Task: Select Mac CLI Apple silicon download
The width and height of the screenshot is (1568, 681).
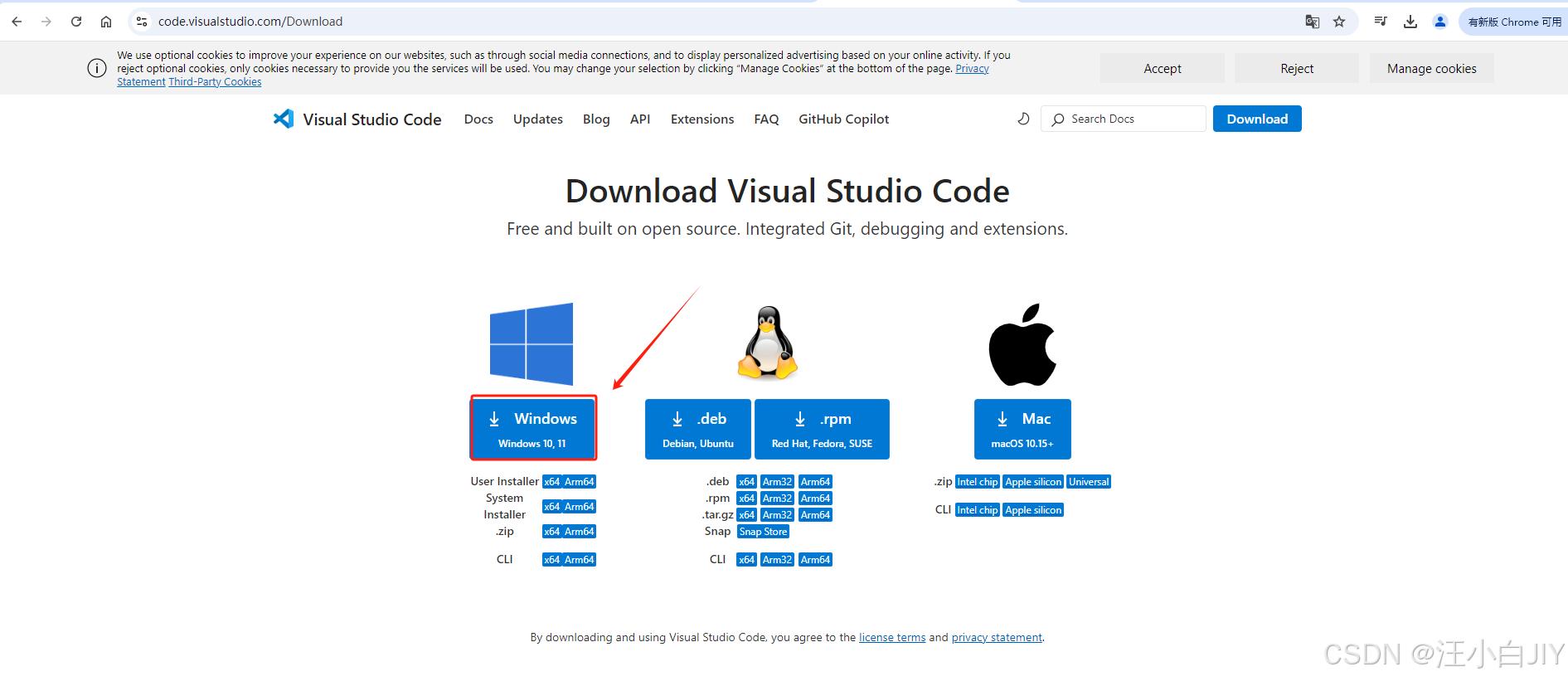Action: 1033,510
